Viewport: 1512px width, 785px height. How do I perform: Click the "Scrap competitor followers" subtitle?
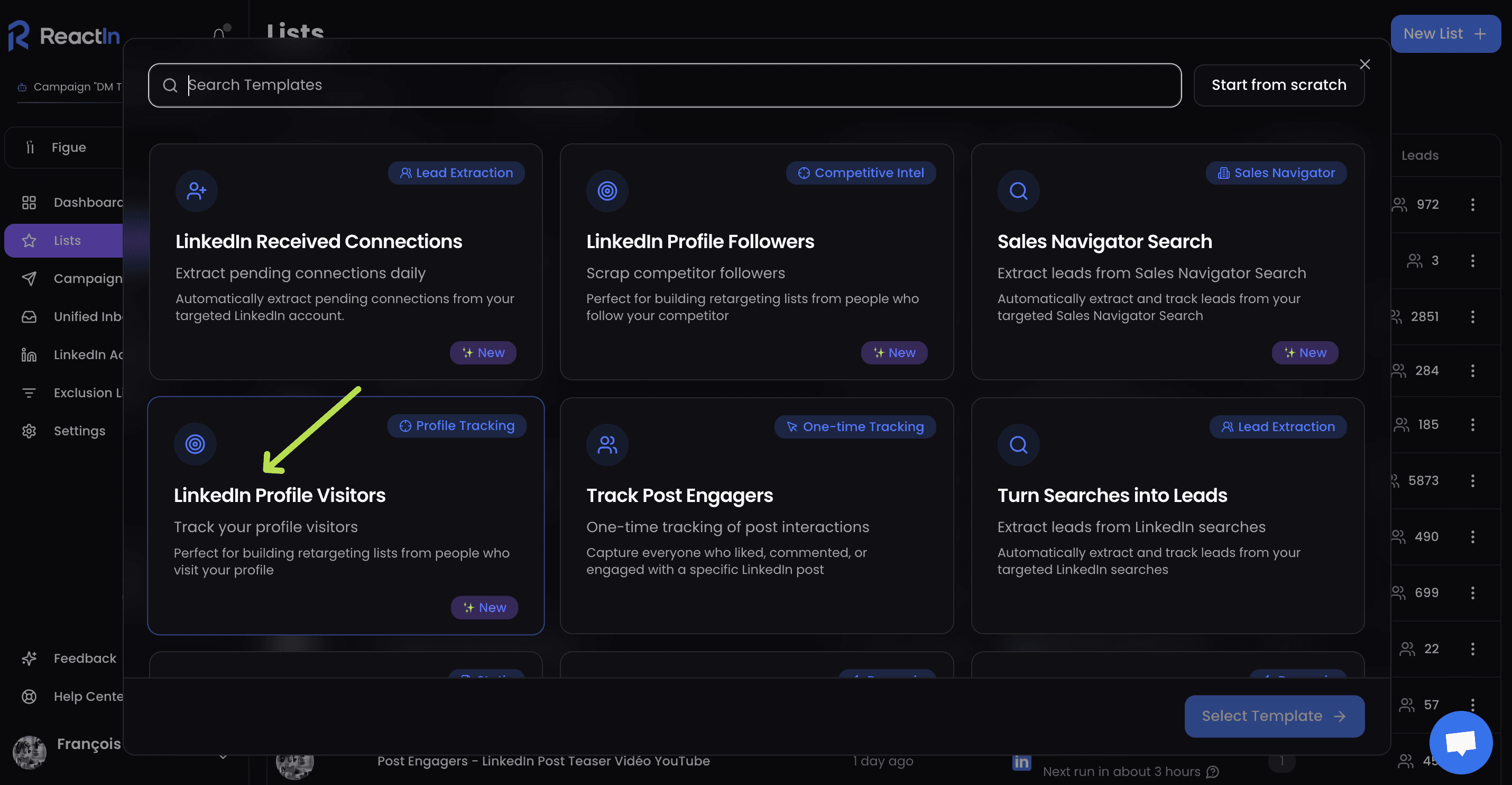[686, 273]
